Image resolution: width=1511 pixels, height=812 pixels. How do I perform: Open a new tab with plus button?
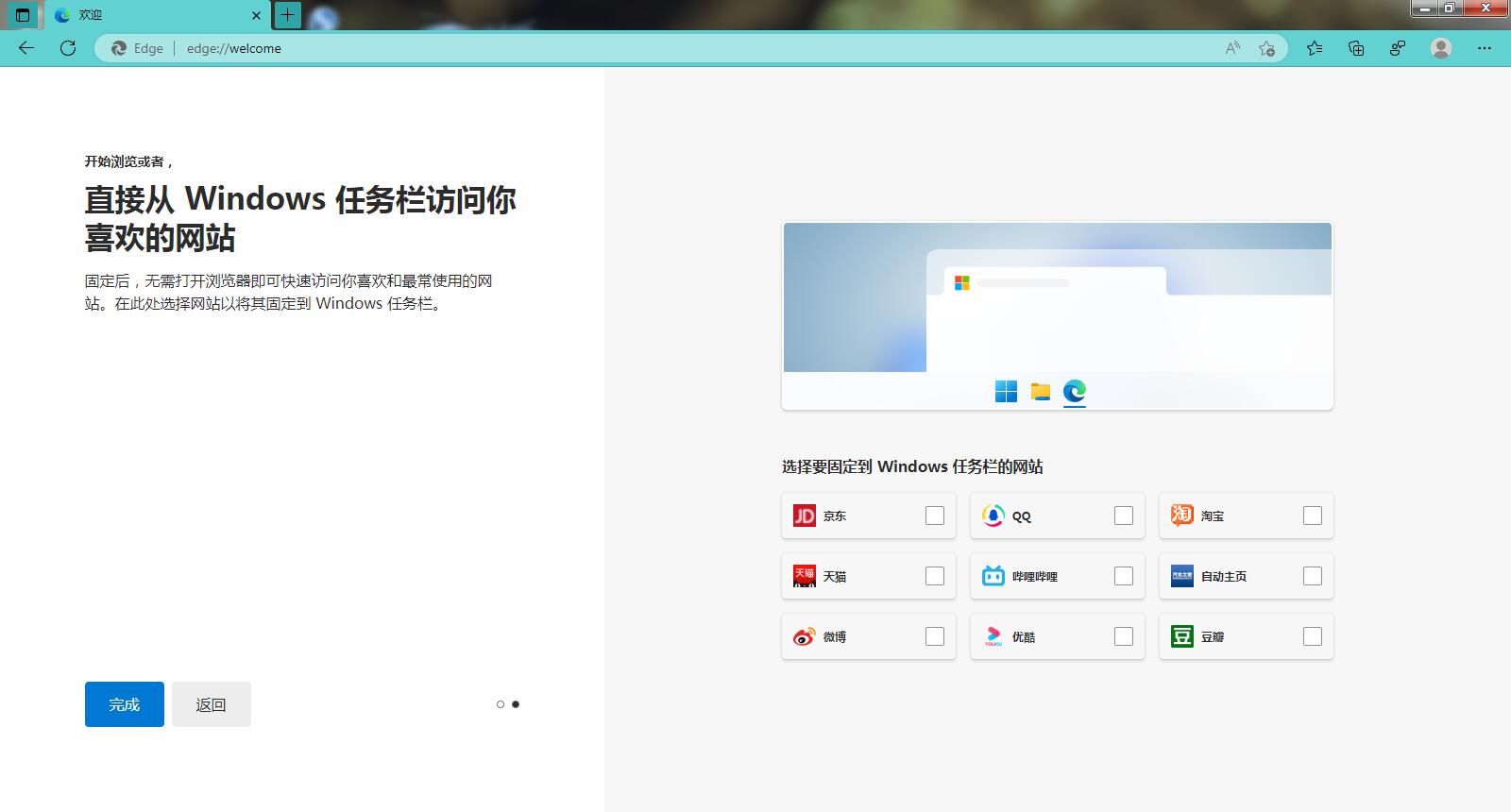[x=287, y=14]
